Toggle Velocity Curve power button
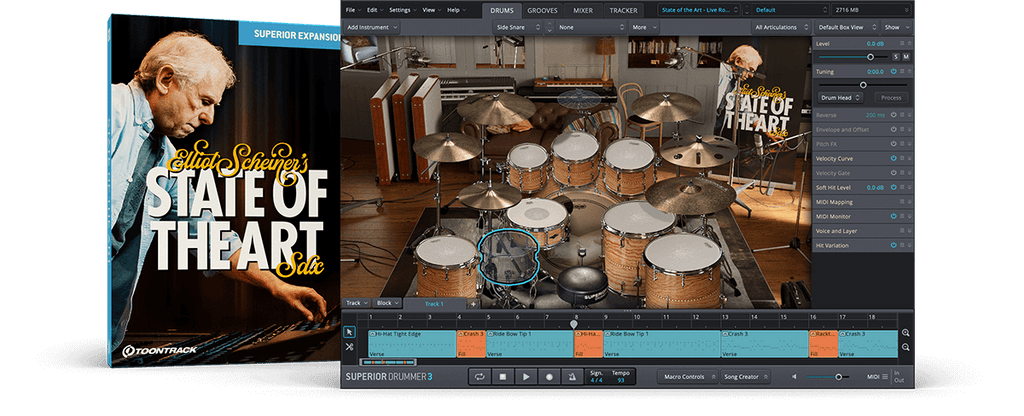 [x=893, y=158]
